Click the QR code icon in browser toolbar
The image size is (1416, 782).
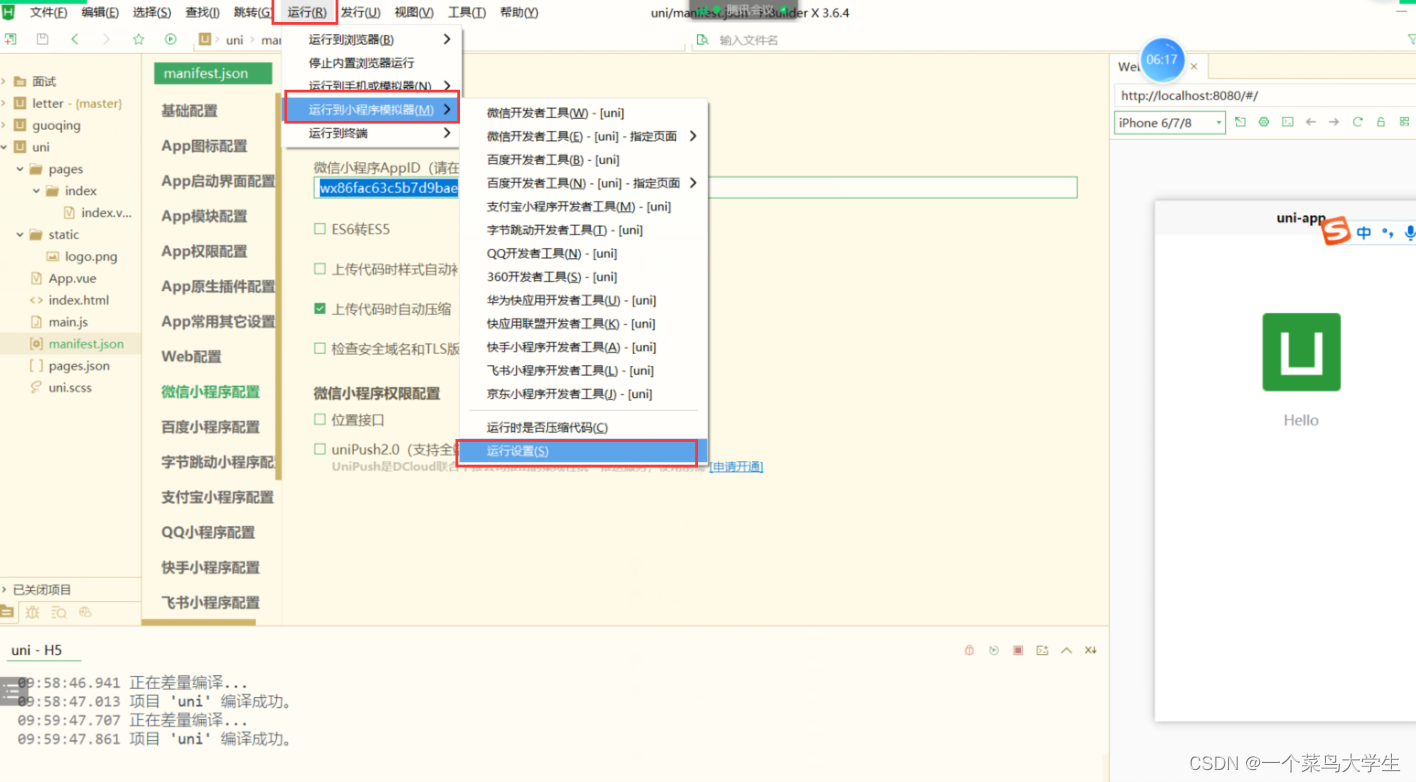coord(1405,122)
